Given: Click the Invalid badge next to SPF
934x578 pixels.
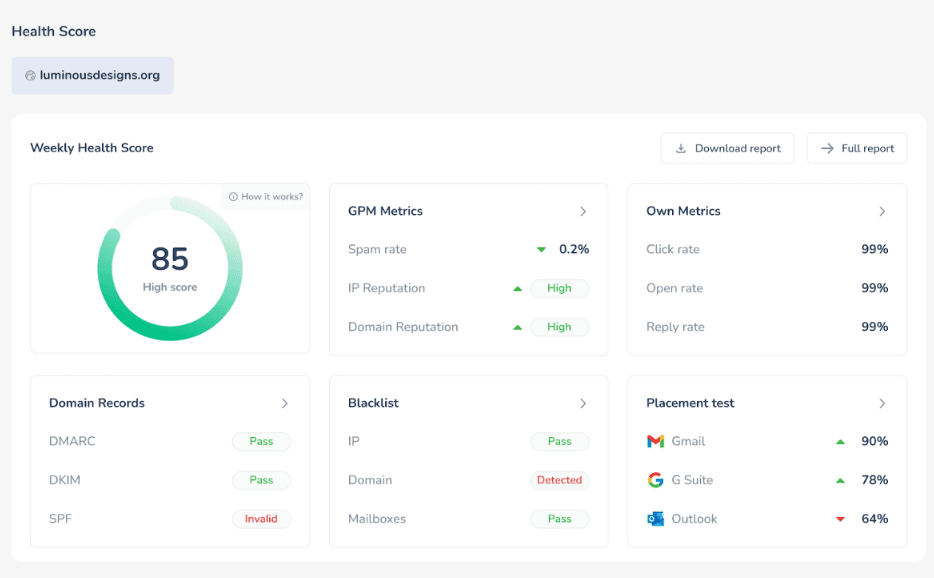Looking at the screenshot, I should pyautogui.click(x=261, y=519).
